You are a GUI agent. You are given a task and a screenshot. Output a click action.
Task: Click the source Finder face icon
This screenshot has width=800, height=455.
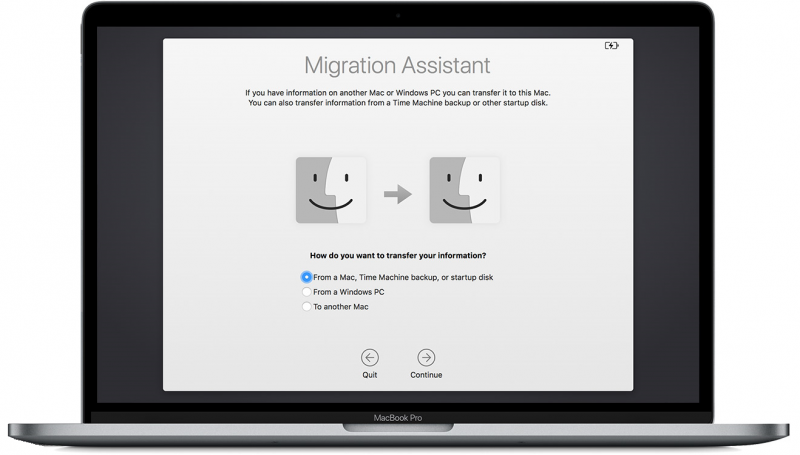(x=331, y=190)
